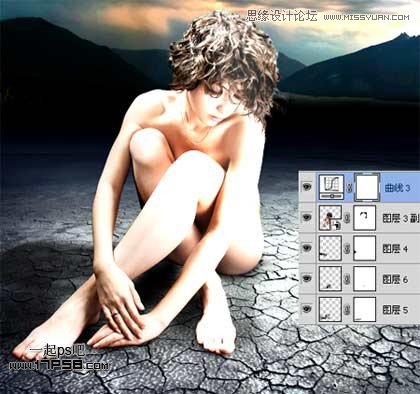The image size is (420, 394).
Task: Hide the 图层 4 layer
Action: click(x=307, y=248)
